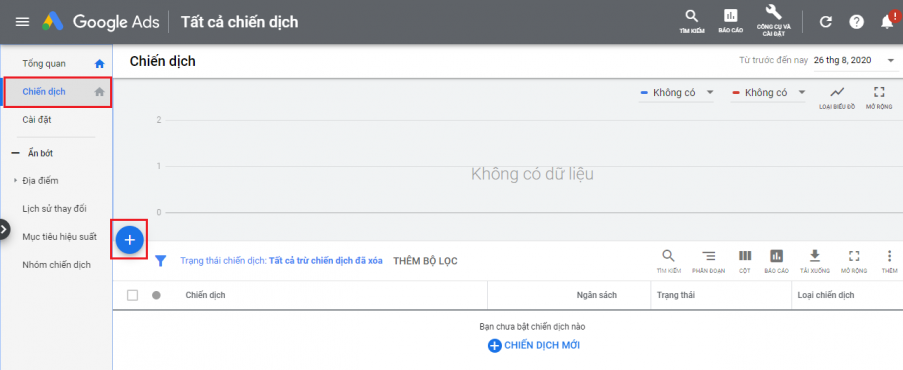Open Nhóm chiến dịch

tap(56, 265)
